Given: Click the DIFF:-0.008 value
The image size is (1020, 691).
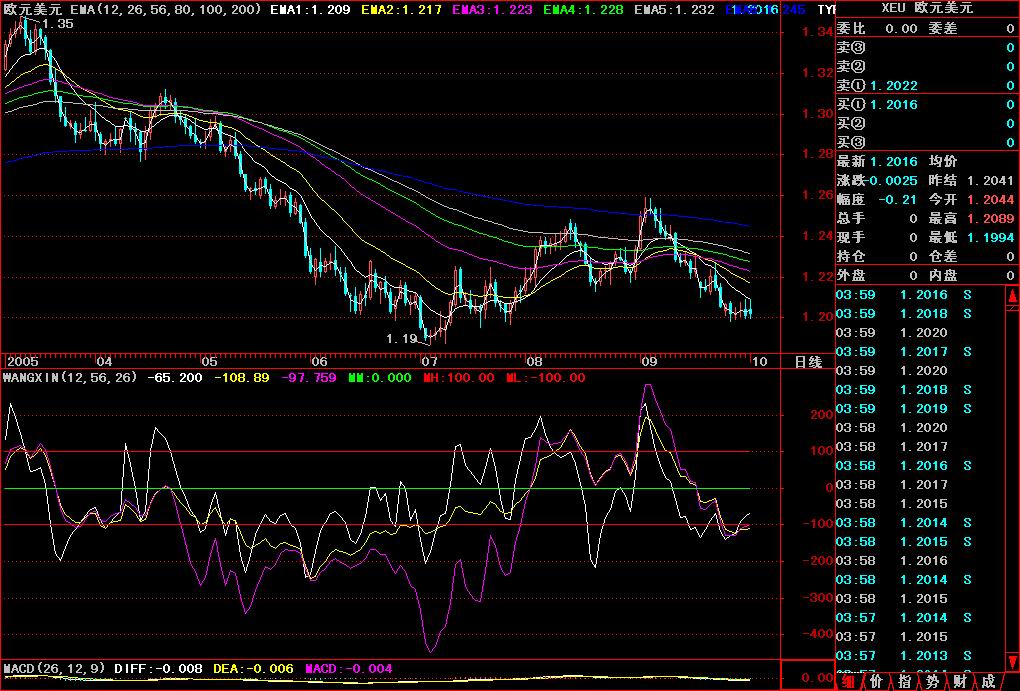Looking at the screenshot, I should (x=158, y=668).
